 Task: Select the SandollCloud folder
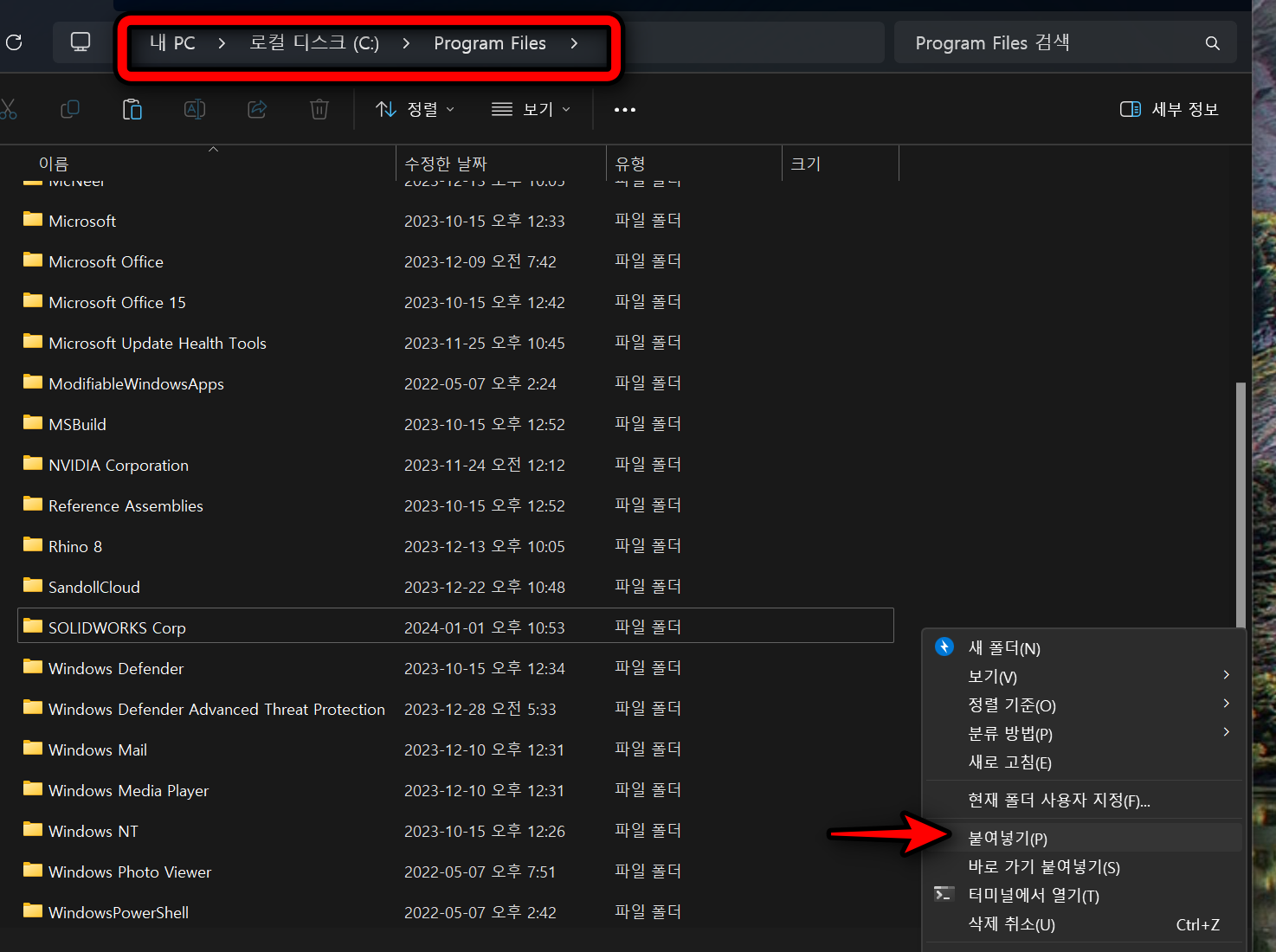click(455, 587)
